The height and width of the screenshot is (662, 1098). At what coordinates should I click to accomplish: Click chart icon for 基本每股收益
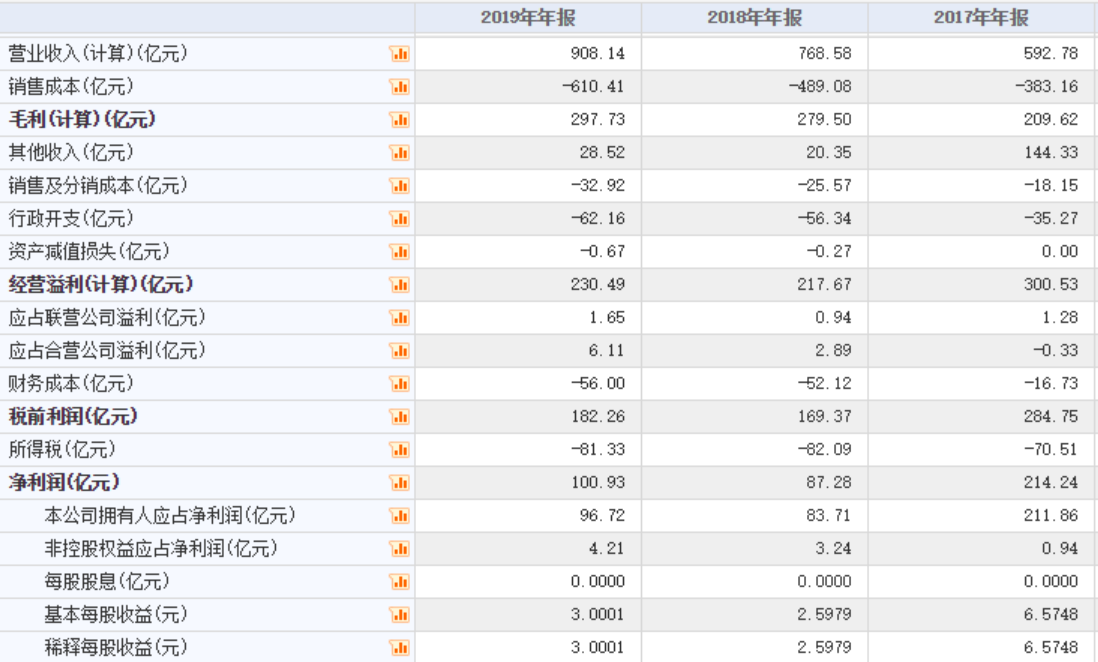coord(400,615)
